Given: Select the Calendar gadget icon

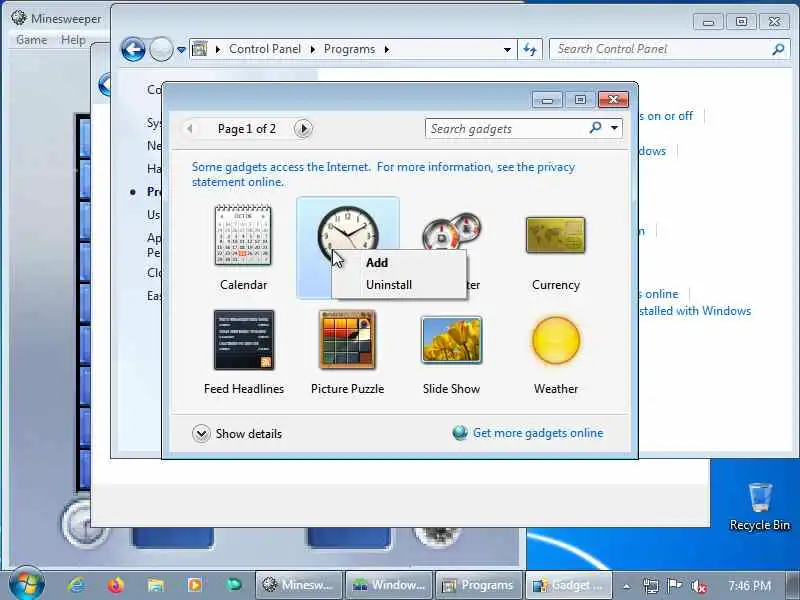Looking at the screenshot, I should pos(243,235).
